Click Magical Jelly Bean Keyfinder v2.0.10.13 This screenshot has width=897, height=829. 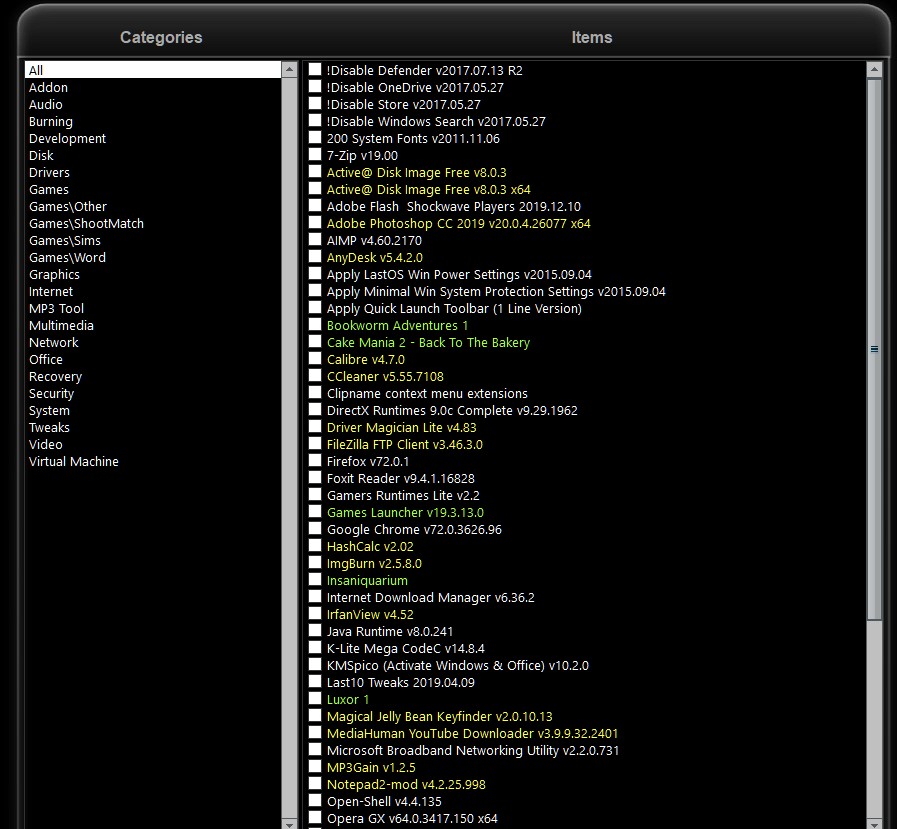point(439,717)
